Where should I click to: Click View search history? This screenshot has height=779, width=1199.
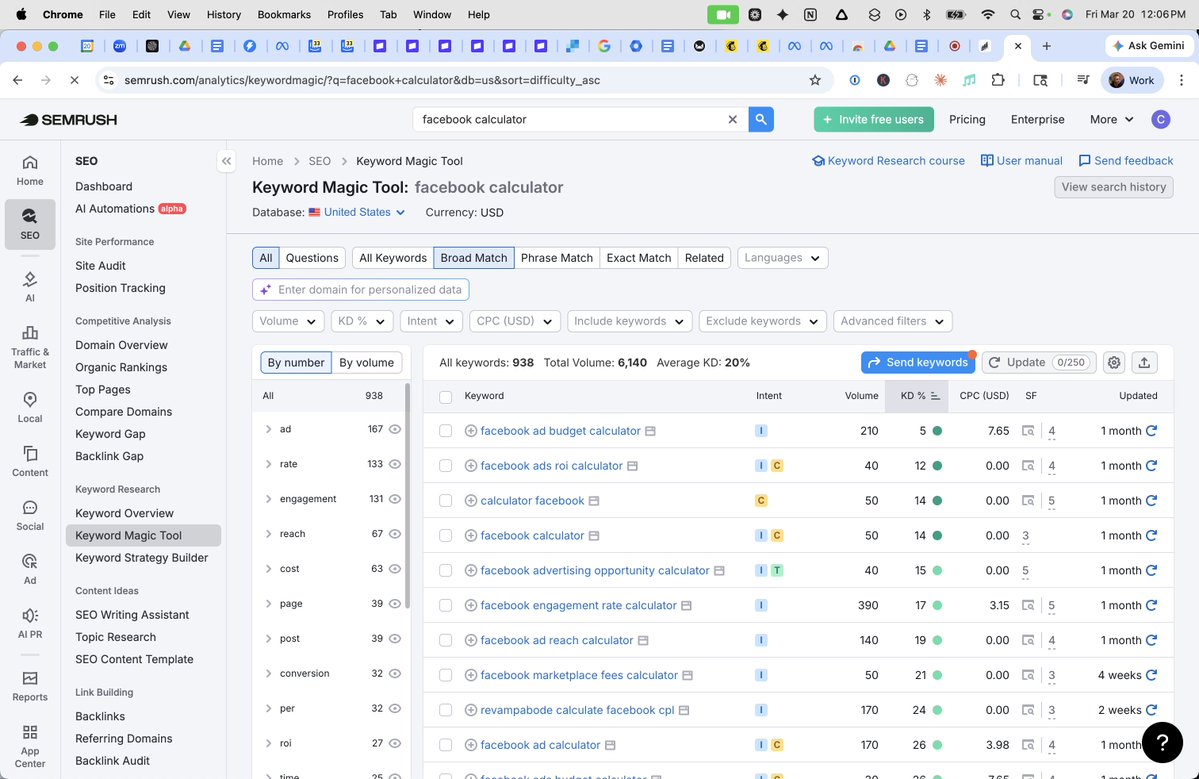1113,187
